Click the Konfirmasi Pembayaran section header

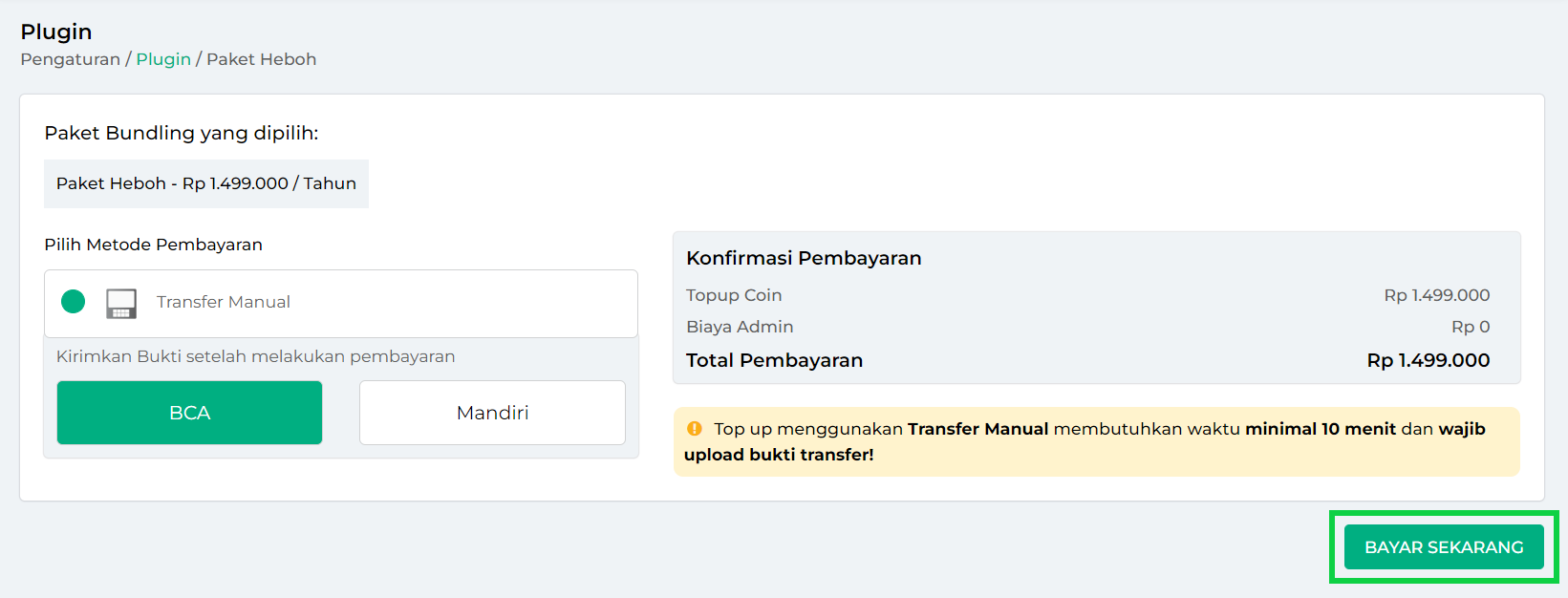[x=802, y=258]
